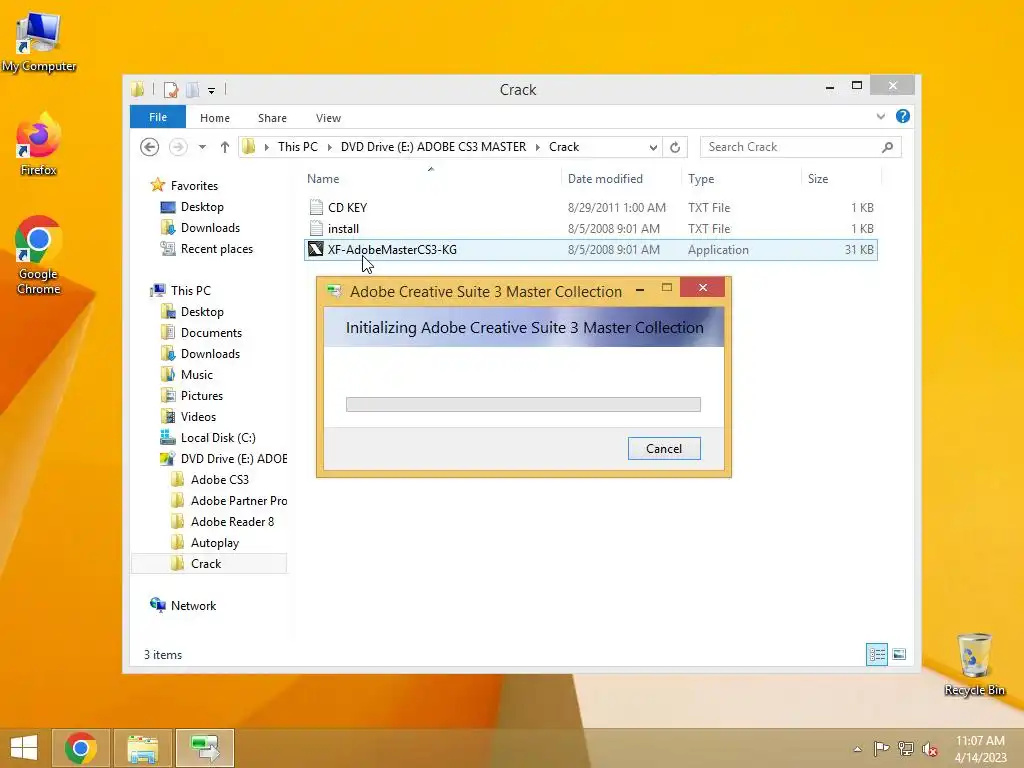
Task: Switch to File Explorer in the taskbar
Action: (x=143, y=748)
